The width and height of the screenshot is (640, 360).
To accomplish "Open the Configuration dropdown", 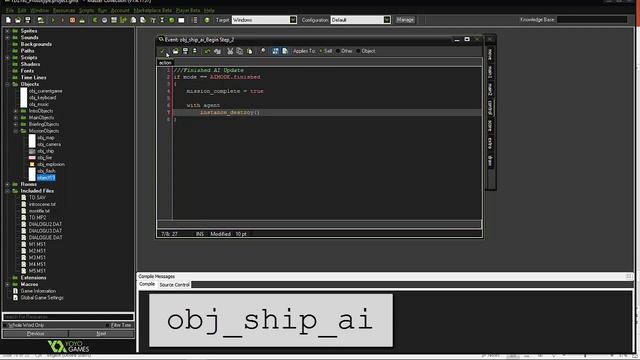I will [387, 20].
